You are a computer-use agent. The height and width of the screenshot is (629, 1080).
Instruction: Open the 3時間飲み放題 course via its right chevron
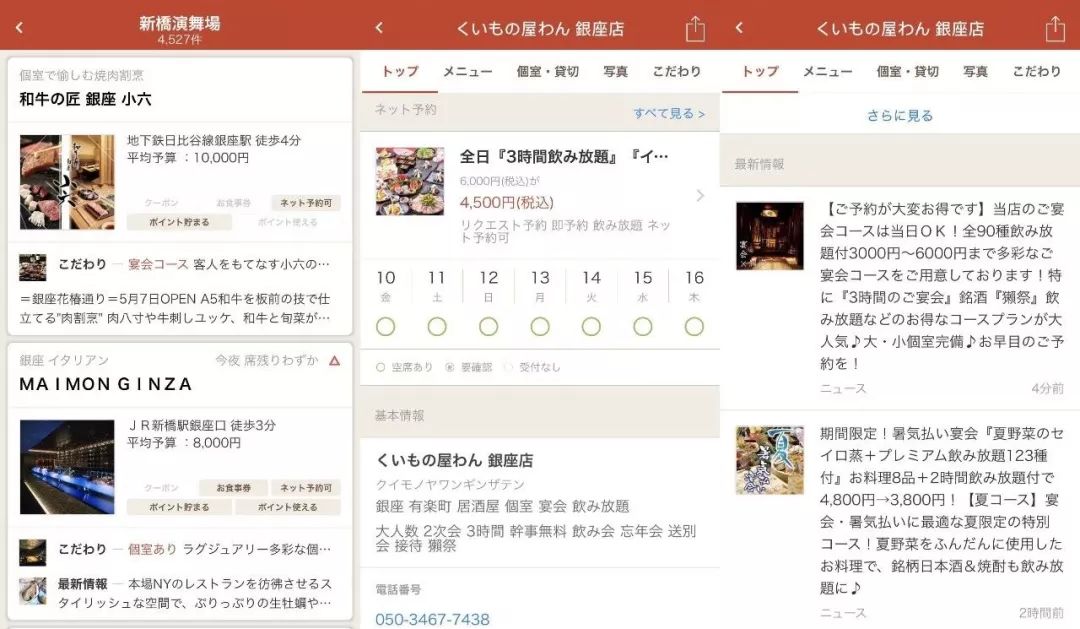tap(700, 195)
